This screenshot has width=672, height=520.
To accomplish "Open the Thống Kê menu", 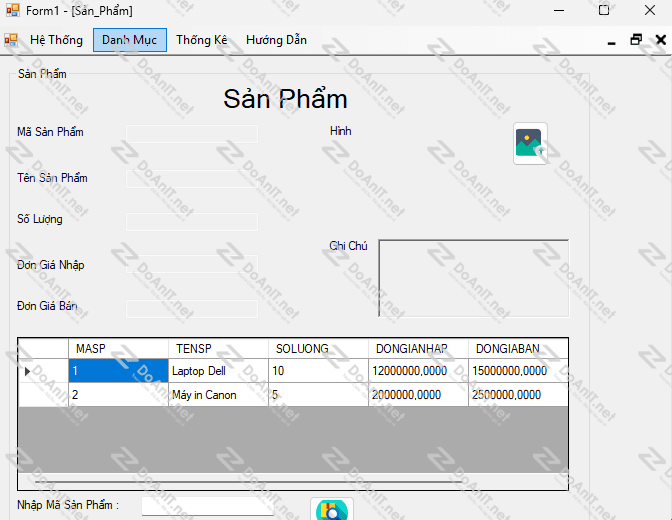I will 201,40.
